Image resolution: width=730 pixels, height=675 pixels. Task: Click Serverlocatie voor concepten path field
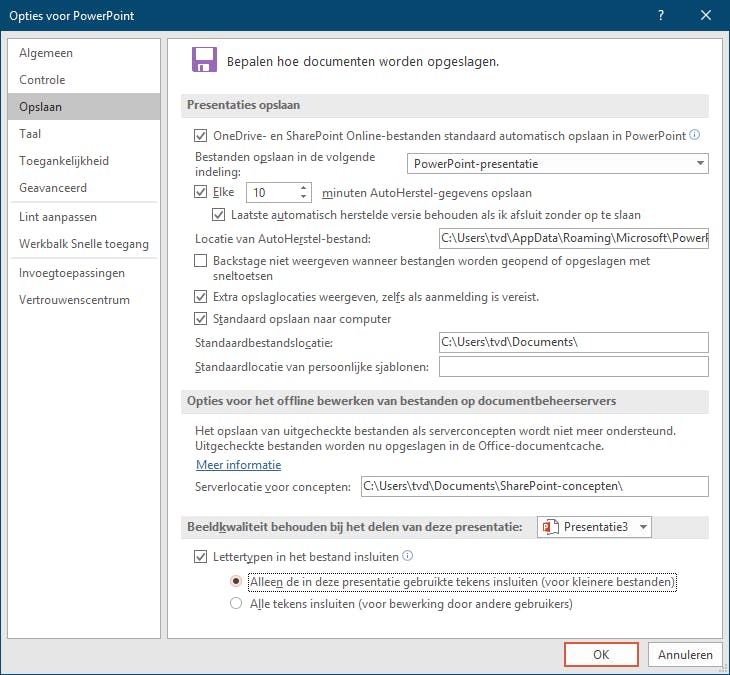534,486
